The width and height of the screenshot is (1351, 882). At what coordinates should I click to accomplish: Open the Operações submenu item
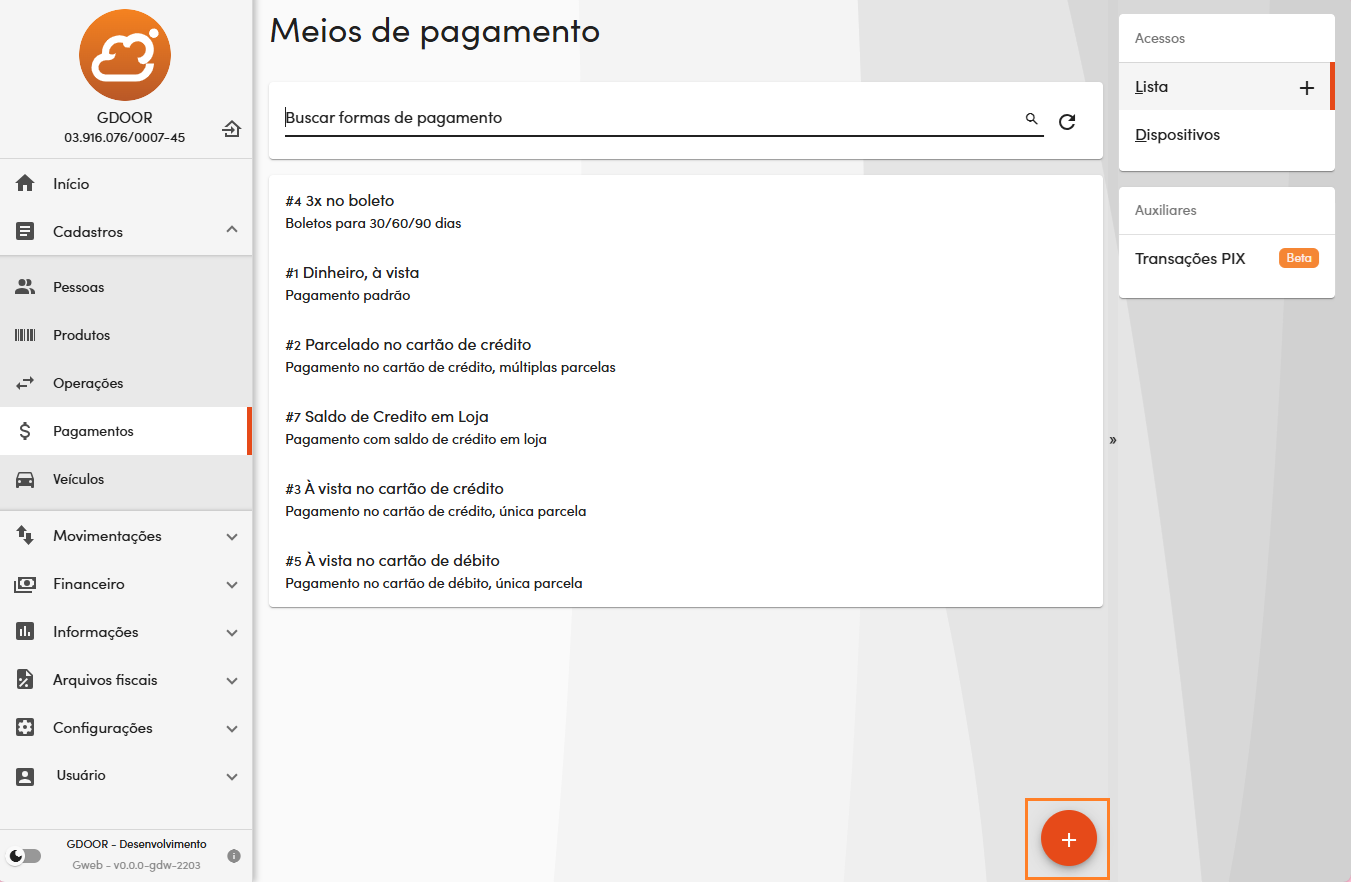125,383
